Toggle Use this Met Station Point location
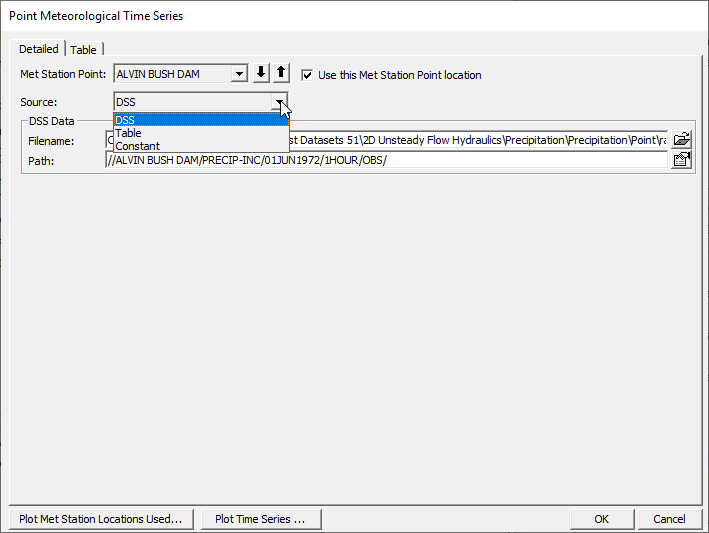 pyautogui.click(x=307, y=75)
